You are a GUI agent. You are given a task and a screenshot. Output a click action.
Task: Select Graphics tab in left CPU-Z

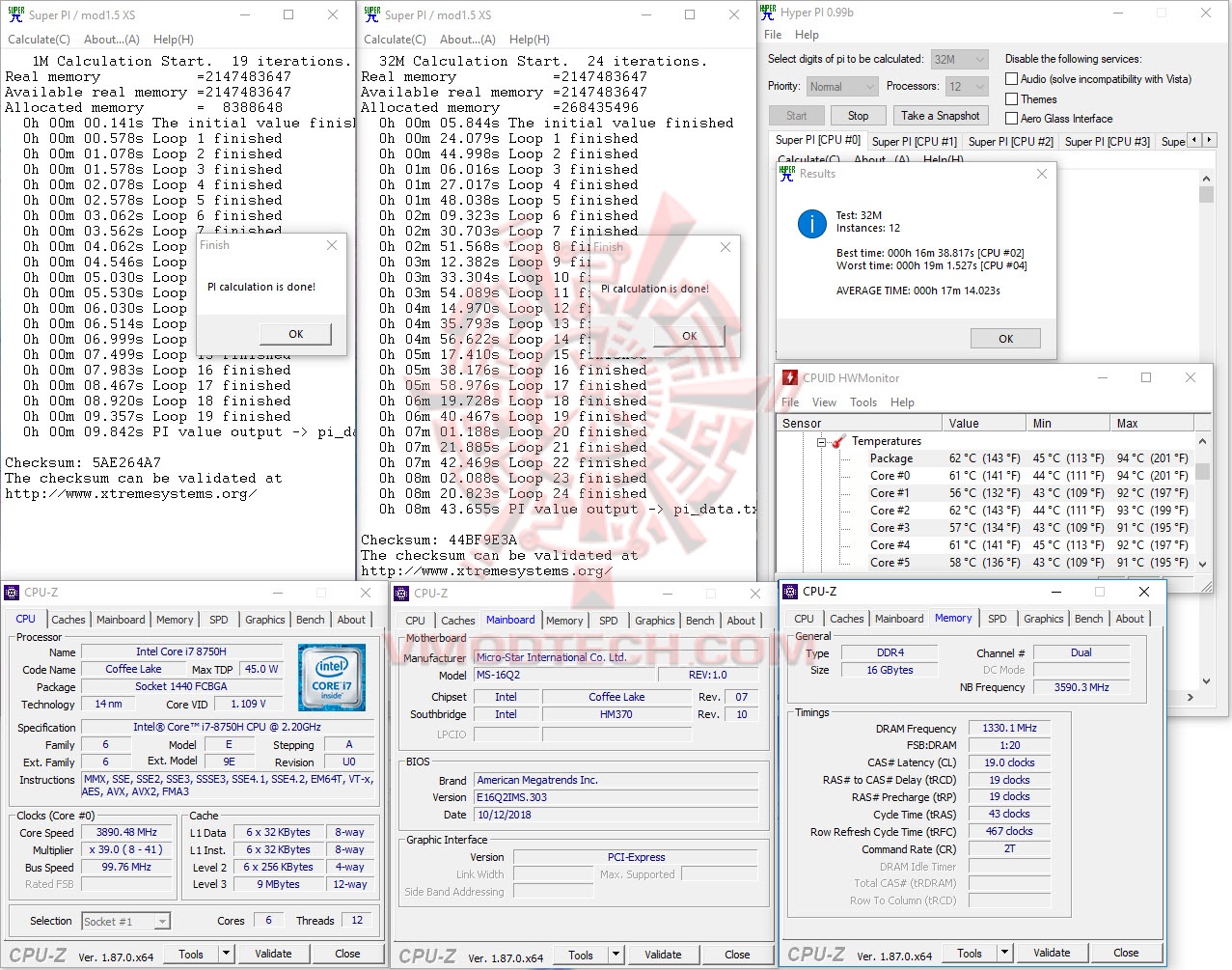pos(265,620)
